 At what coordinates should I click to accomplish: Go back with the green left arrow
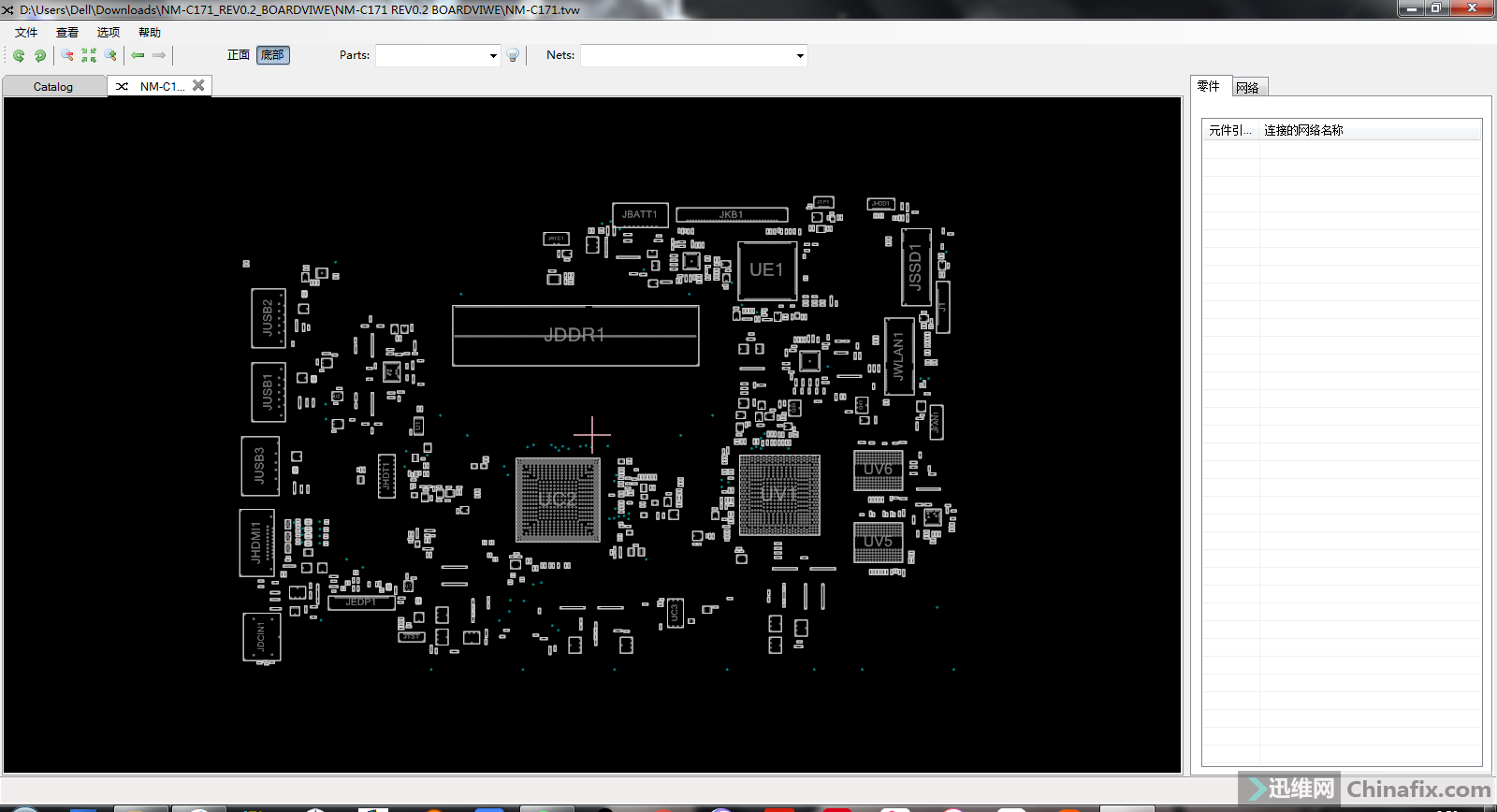(138, 56)
